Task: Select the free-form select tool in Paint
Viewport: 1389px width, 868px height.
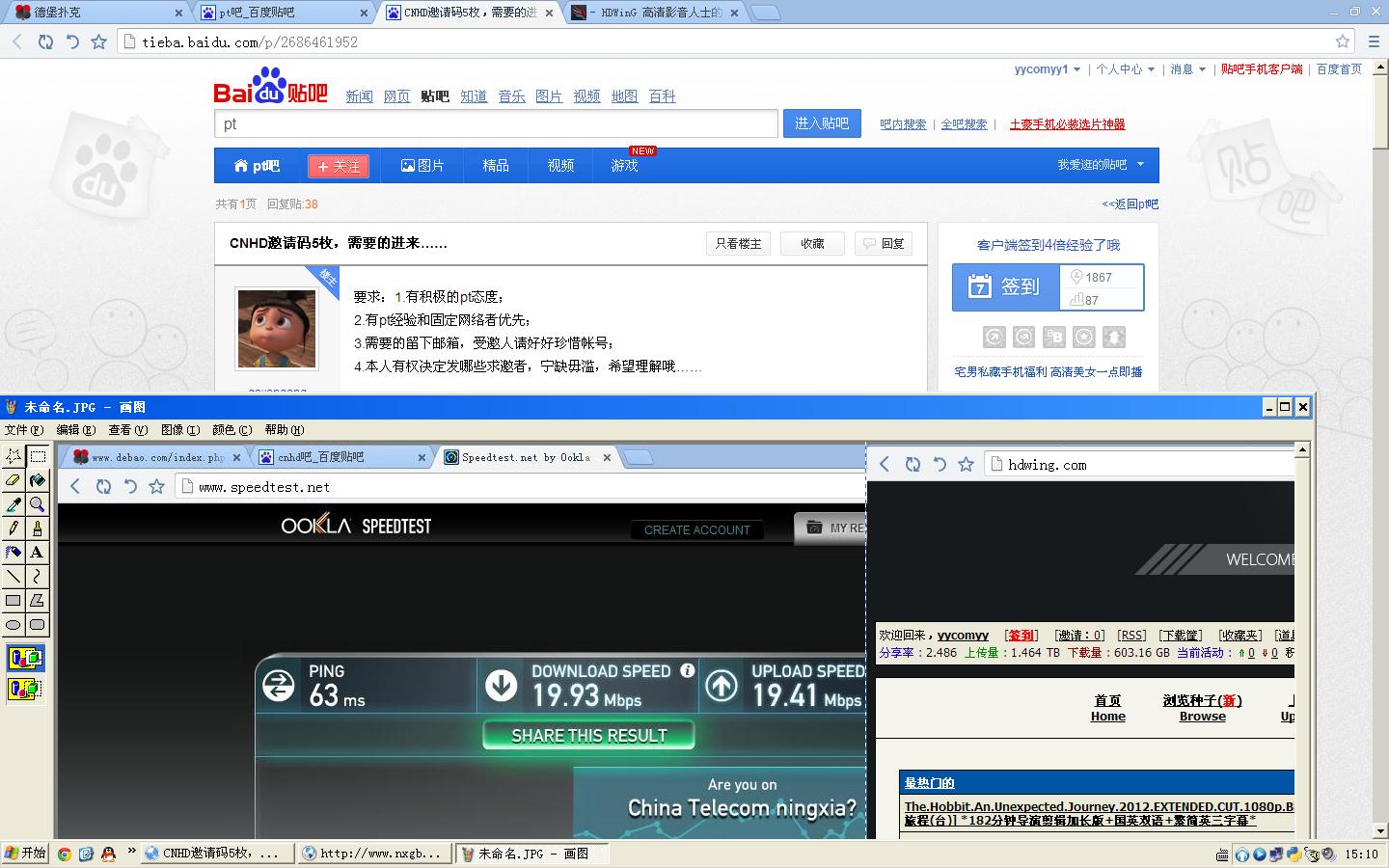Action: click(x=14, y=456)
